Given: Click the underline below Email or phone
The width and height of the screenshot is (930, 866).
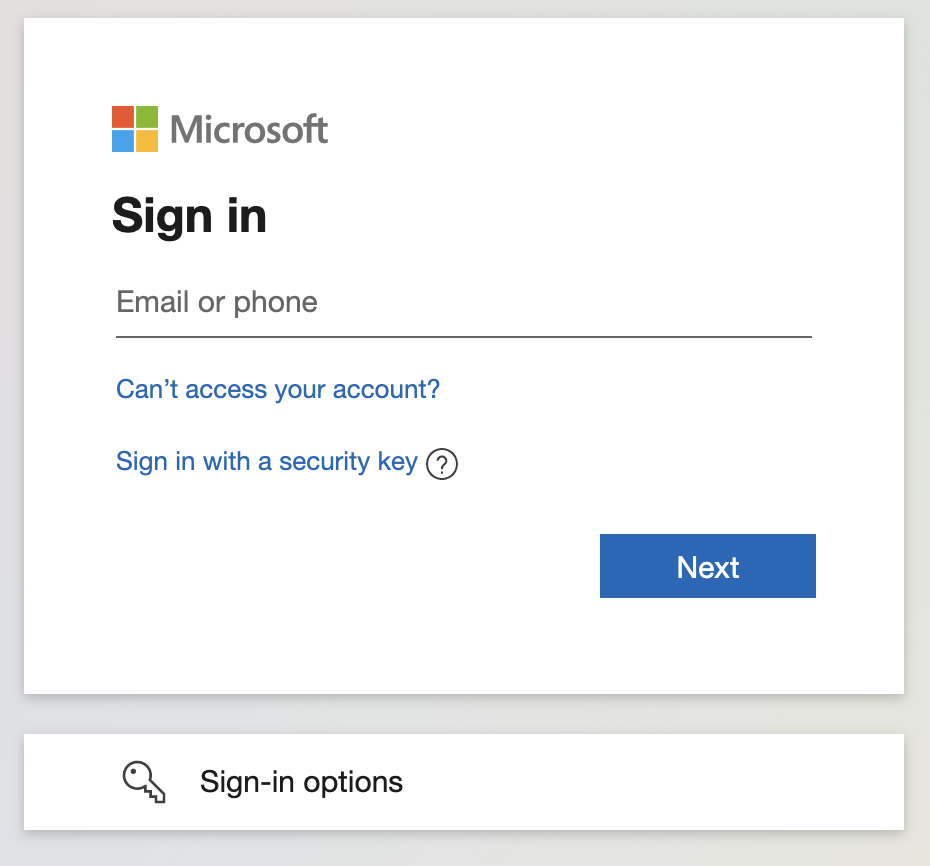Looking at the screenshot, I should (463, 337).
